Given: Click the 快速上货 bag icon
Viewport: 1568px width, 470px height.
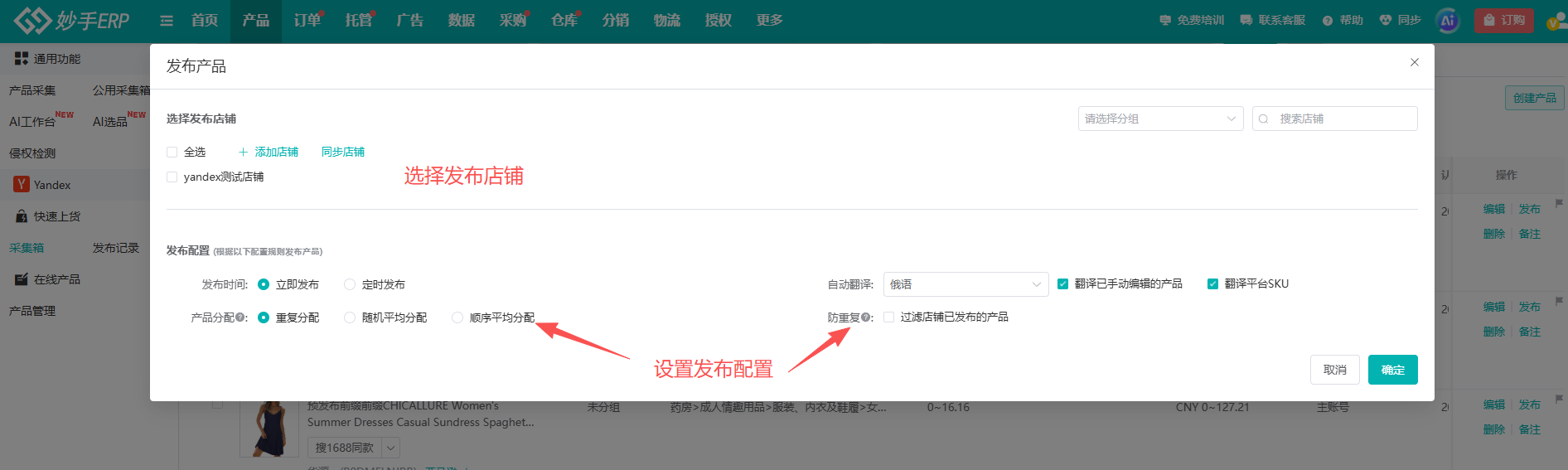Looking at the screenshot, I should [22, 216].
